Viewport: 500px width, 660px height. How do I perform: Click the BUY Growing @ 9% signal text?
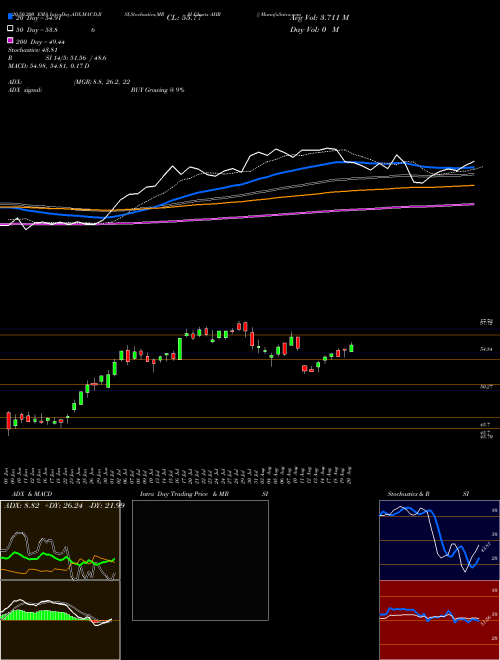click(157, 90)
